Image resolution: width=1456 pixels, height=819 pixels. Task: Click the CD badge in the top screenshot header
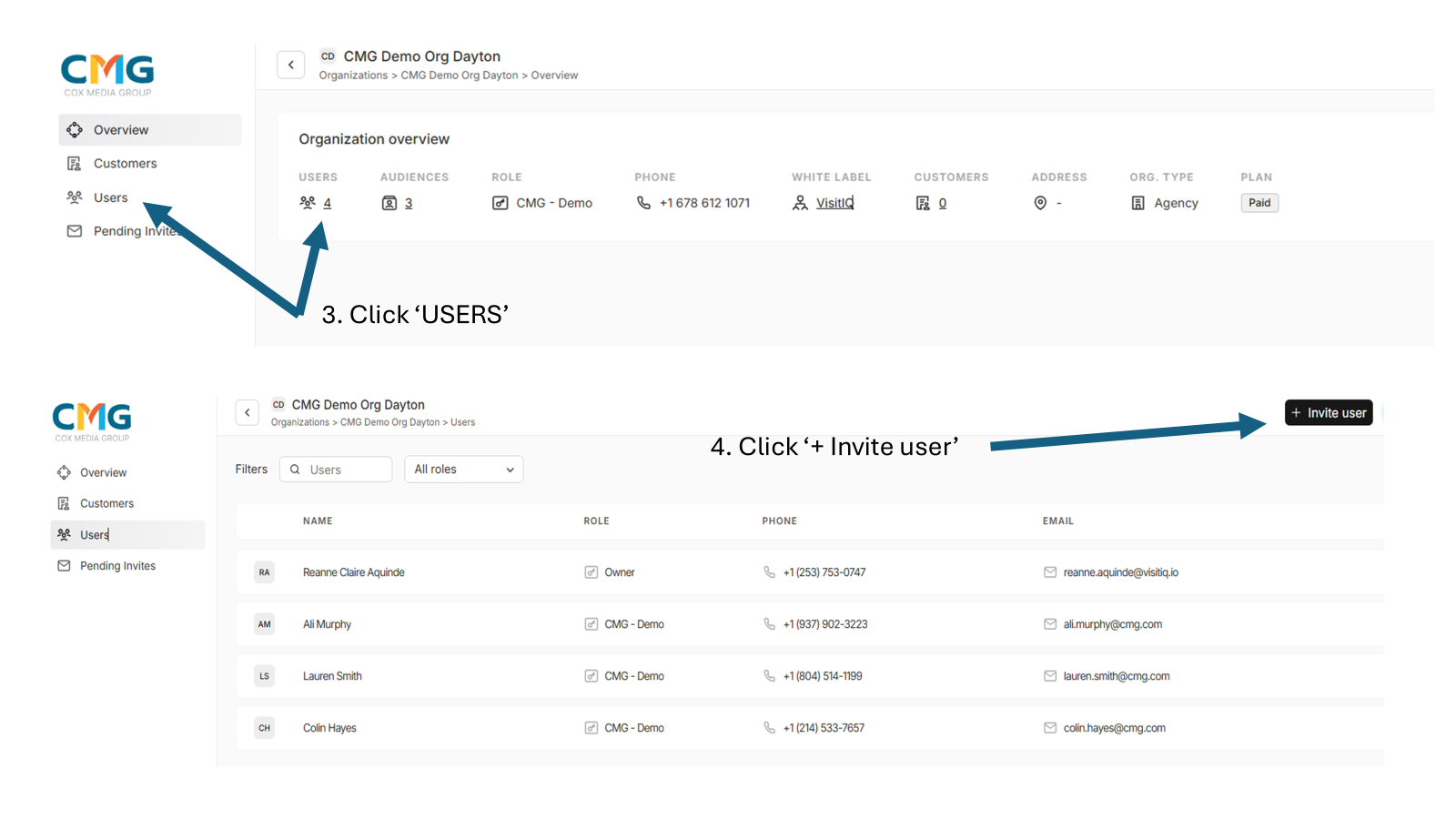pos(328,56)
